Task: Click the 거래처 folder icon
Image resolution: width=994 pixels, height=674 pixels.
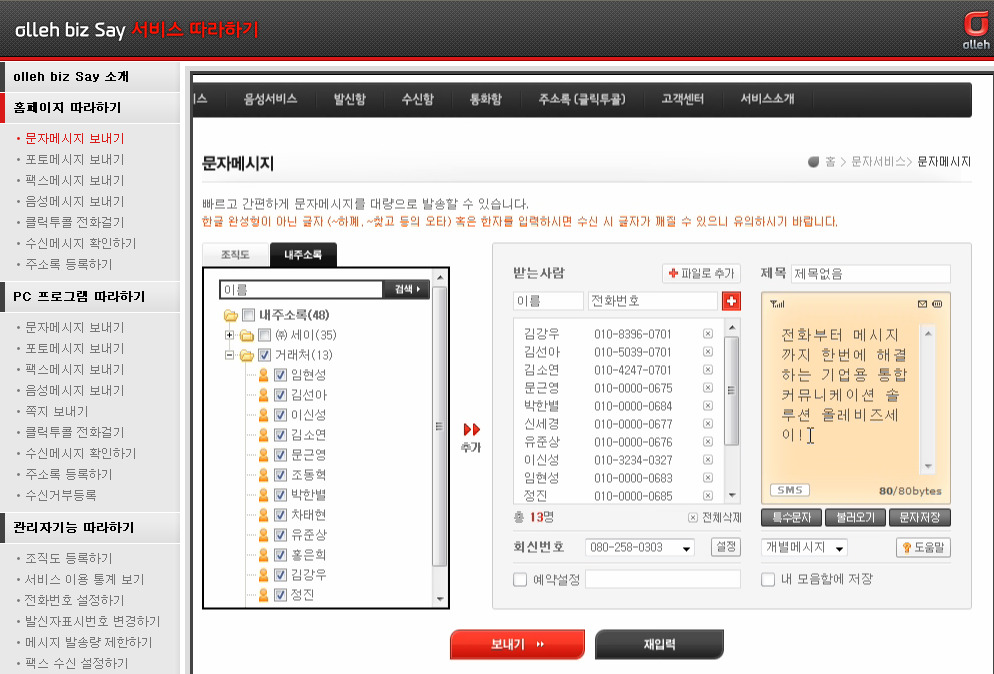Action: [x=247, y=355]
